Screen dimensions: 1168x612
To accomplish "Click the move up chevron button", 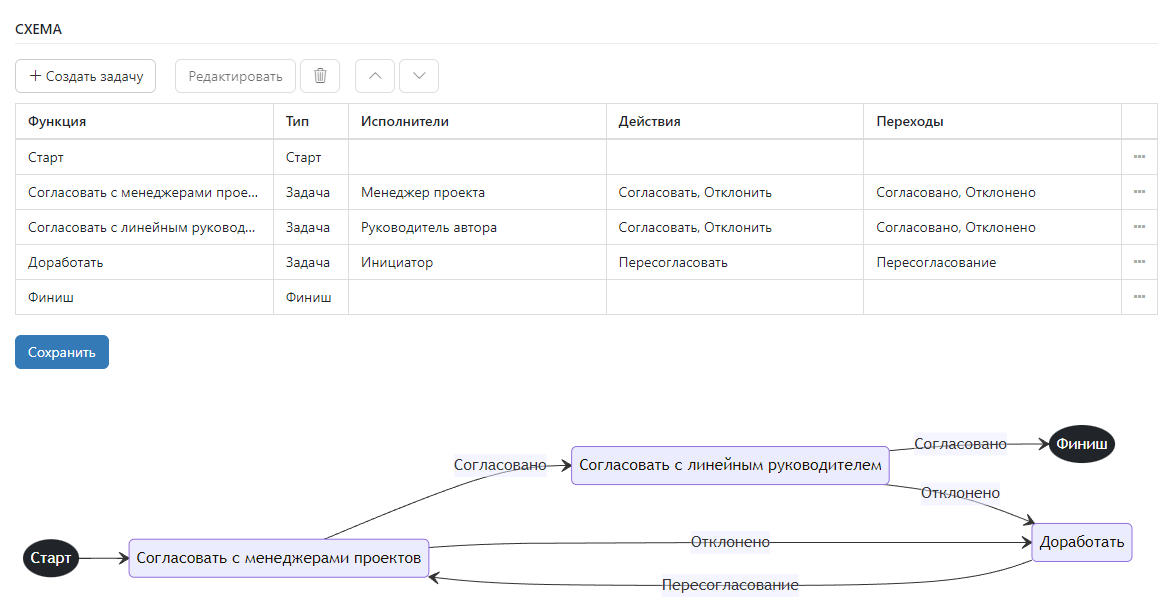I will pos(375,76).
